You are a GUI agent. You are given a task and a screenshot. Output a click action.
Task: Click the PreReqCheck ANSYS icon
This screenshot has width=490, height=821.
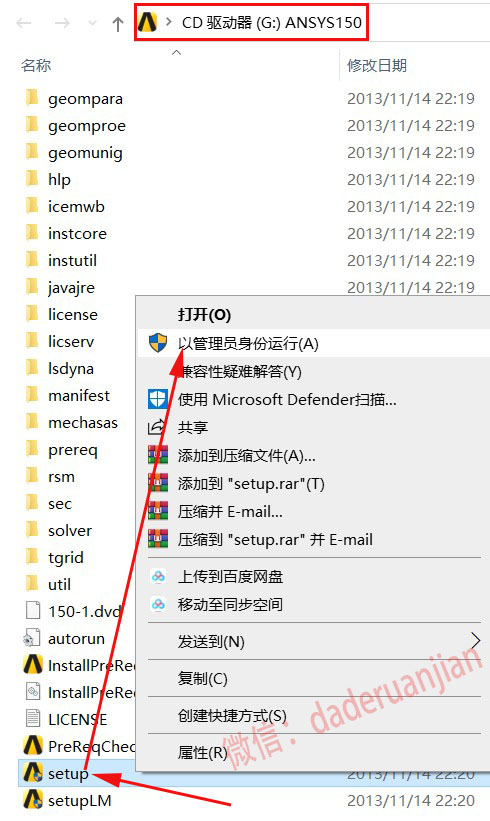point(32,745)
